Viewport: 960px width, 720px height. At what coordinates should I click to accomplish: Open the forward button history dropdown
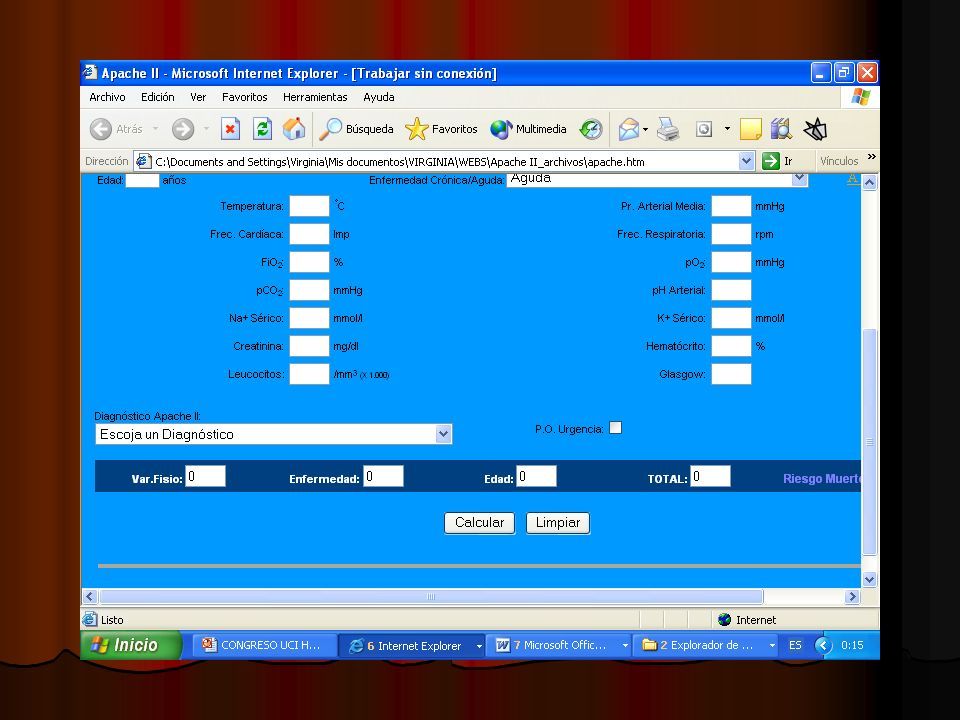(206, 129)
